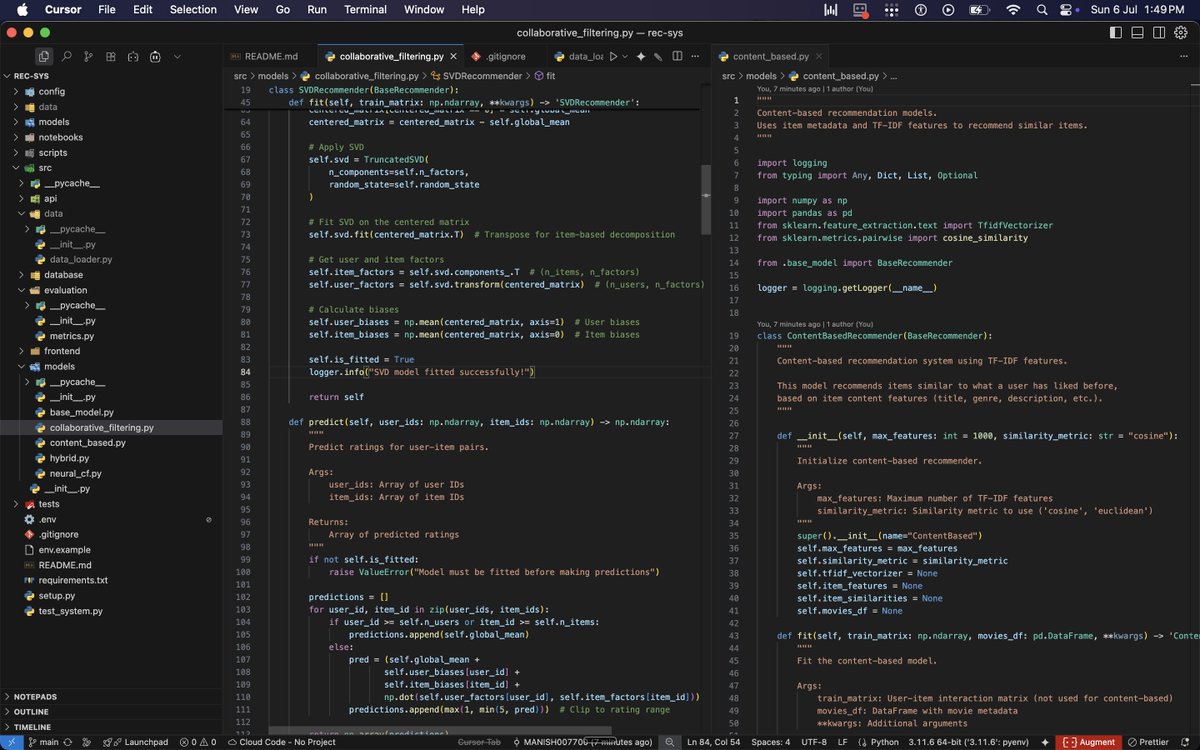The image size is (1200, 750).
Task: Click the fit breadcrumb item
Action: [545, 76]
